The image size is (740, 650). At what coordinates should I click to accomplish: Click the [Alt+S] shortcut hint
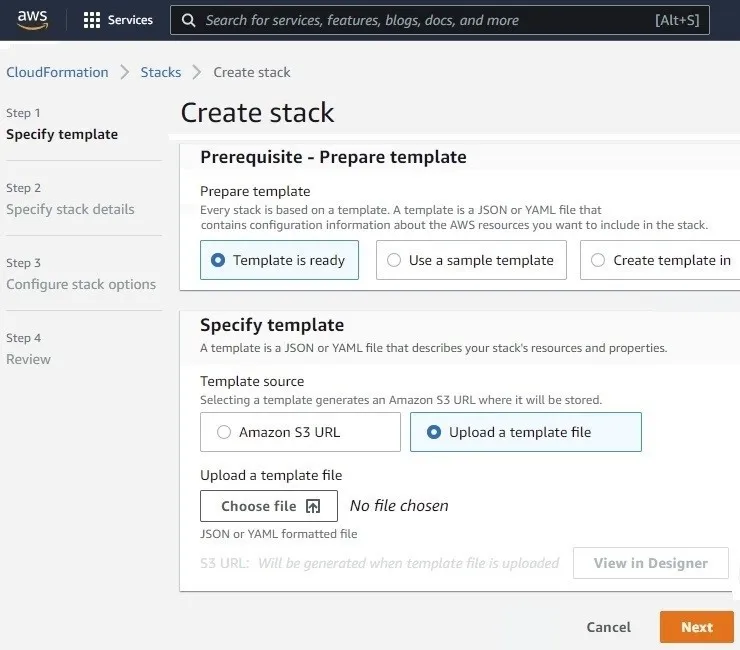click(677, 20)
